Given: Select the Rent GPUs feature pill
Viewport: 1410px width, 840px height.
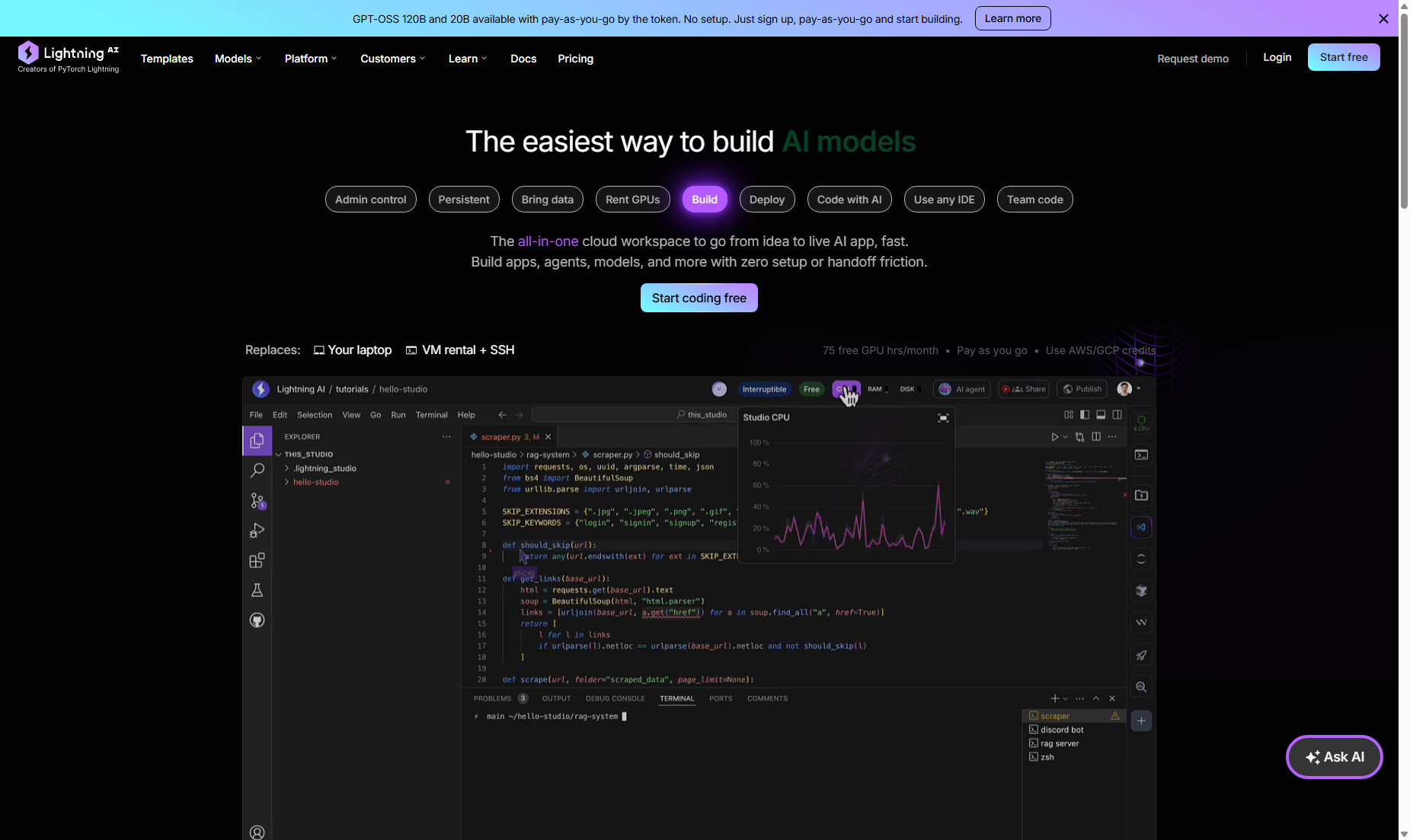Looking at the screenshot, I should (632, 200).
